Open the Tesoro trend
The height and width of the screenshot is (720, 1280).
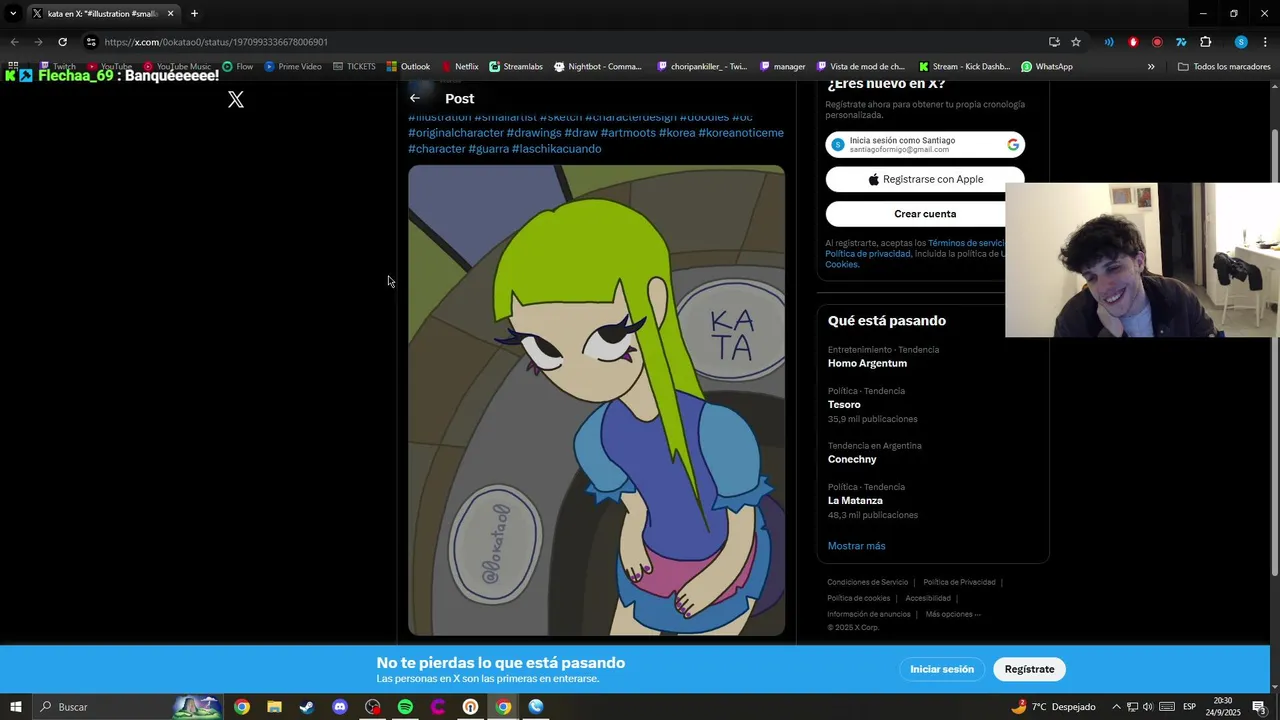(x=844, y=405)
